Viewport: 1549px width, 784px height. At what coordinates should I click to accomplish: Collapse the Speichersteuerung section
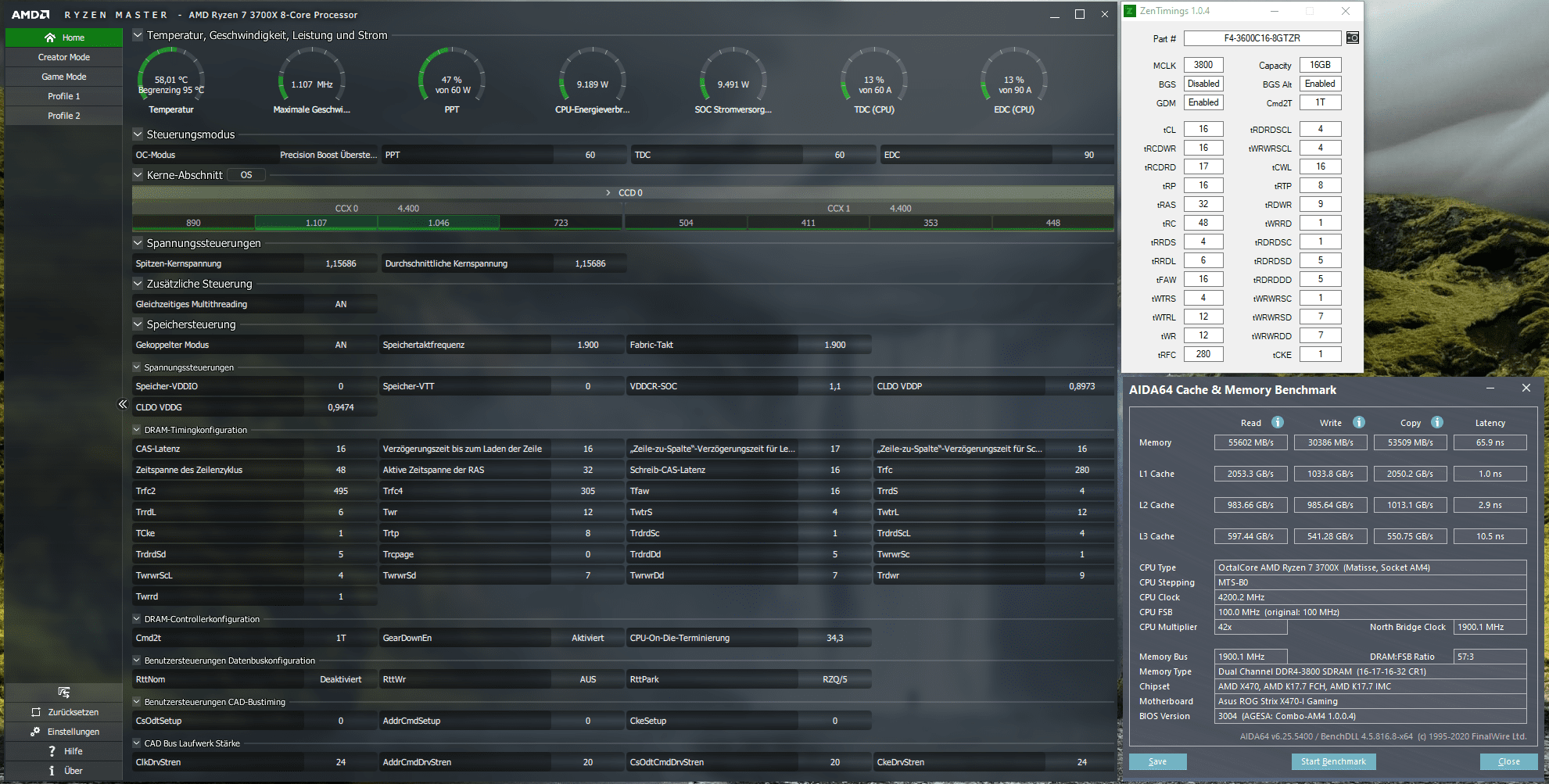pyautogui.click(x=138, y=324)
